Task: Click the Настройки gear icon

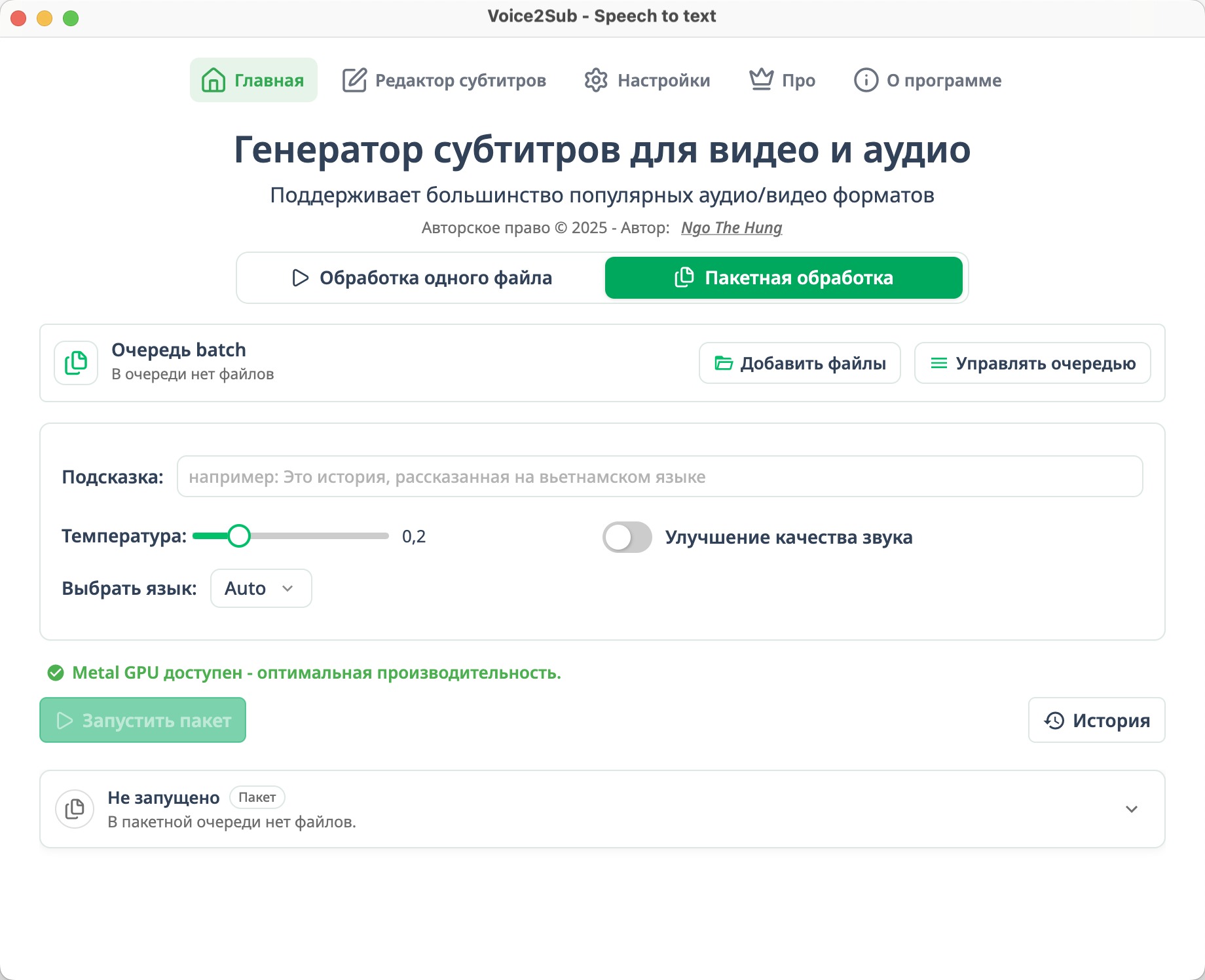Action: coord(596,80)
